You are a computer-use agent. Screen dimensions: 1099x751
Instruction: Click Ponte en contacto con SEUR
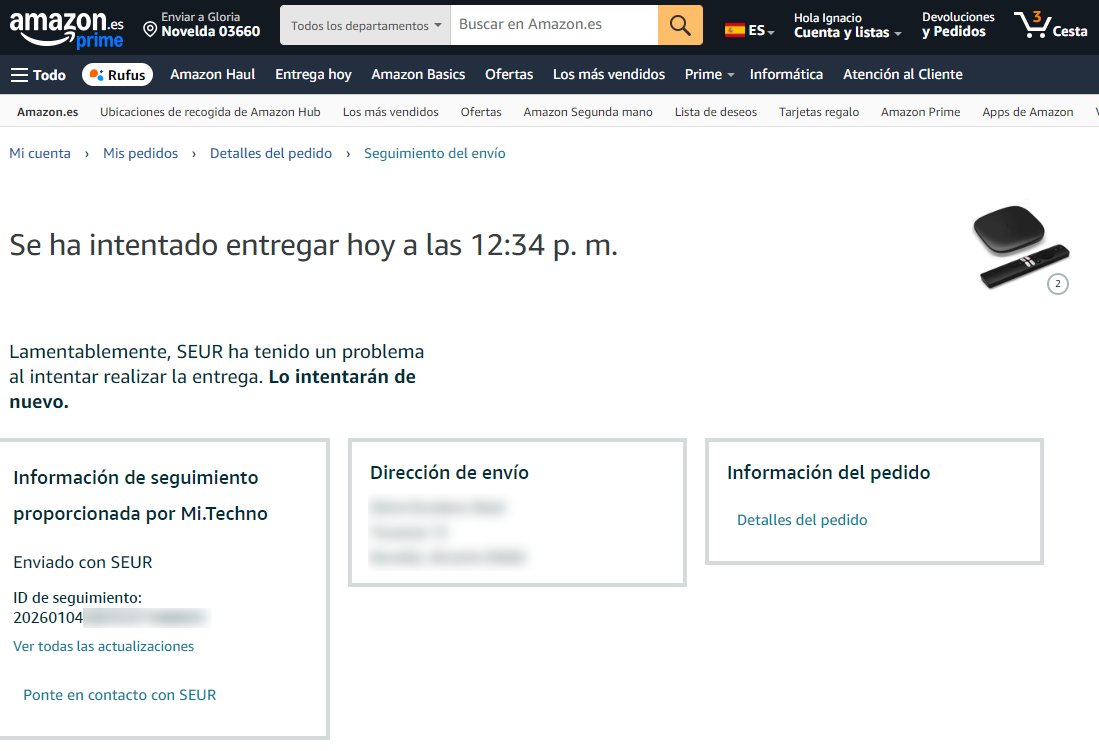click(x=120, y=695)
